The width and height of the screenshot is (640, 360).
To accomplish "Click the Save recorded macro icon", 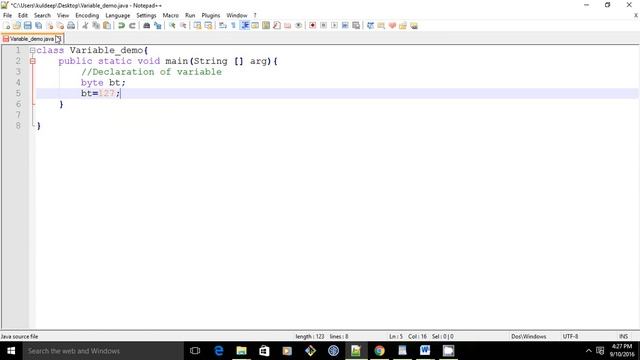I will [356, 25].
